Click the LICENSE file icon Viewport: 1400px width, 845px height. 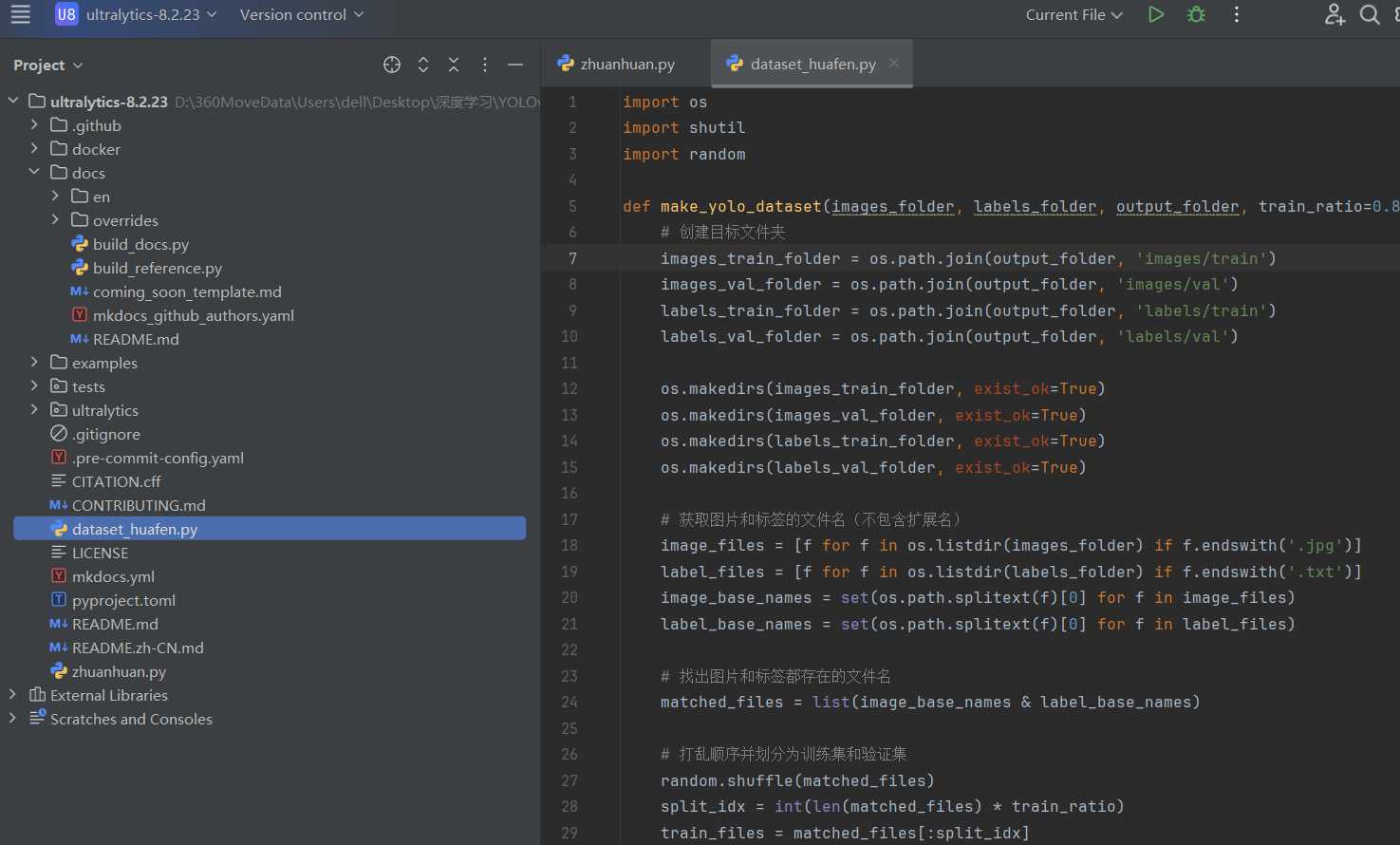pos(59,553)
